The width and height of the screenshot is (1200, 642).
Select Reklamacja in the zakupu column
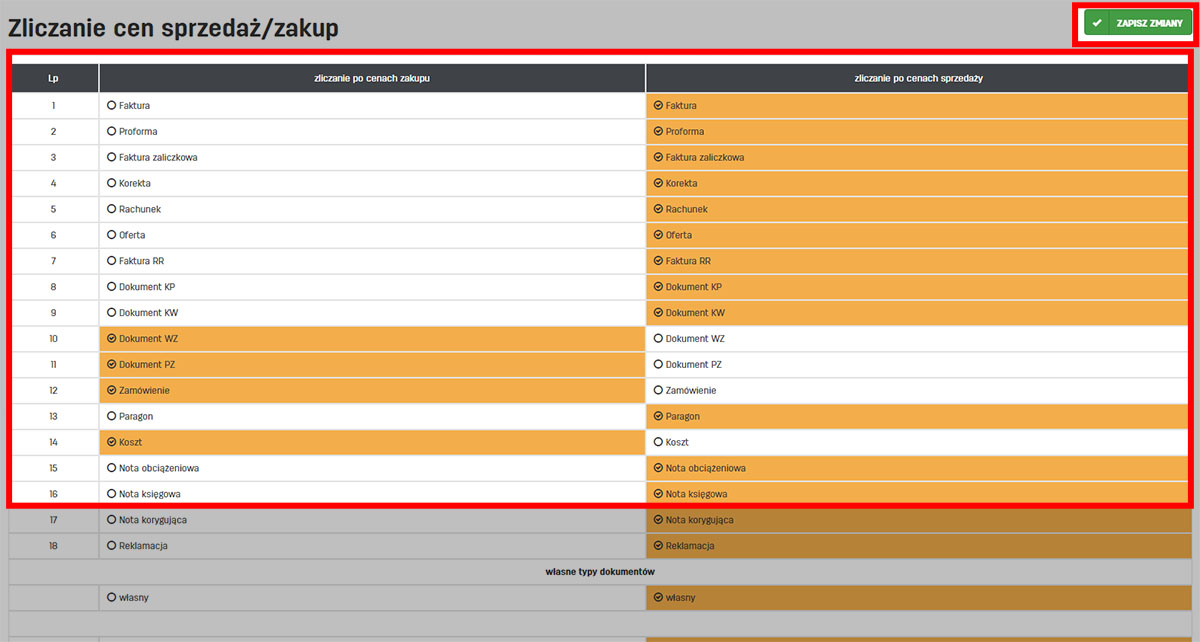[x=112, y=546]
